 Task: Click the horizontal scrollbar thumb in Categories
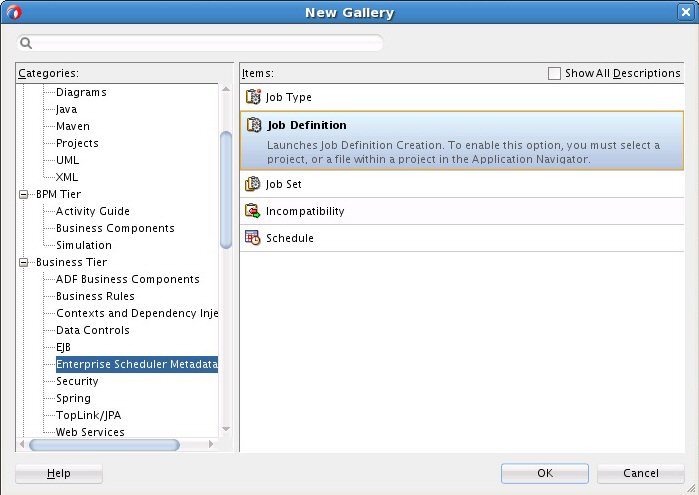104,445
